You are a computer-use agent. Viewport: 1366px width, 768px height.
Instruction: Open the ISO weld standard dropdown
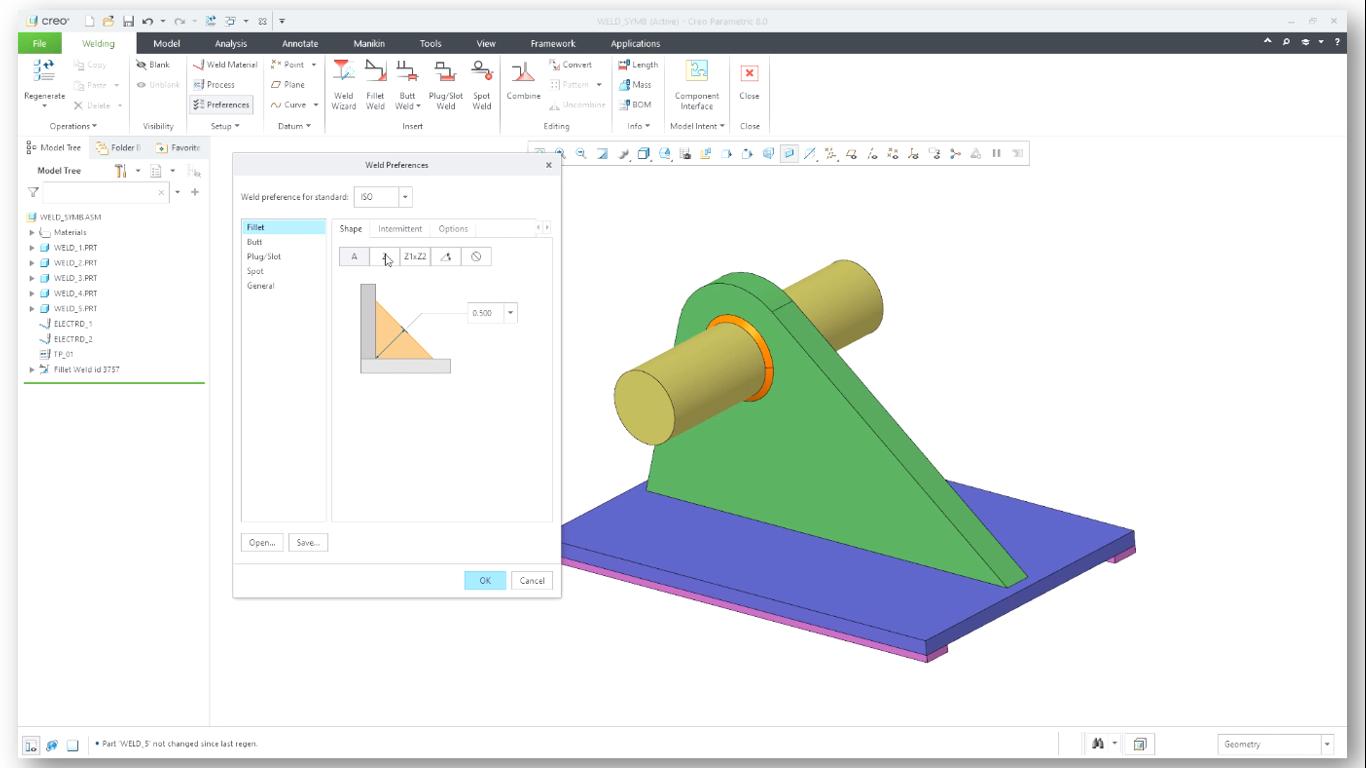[406, 197]
